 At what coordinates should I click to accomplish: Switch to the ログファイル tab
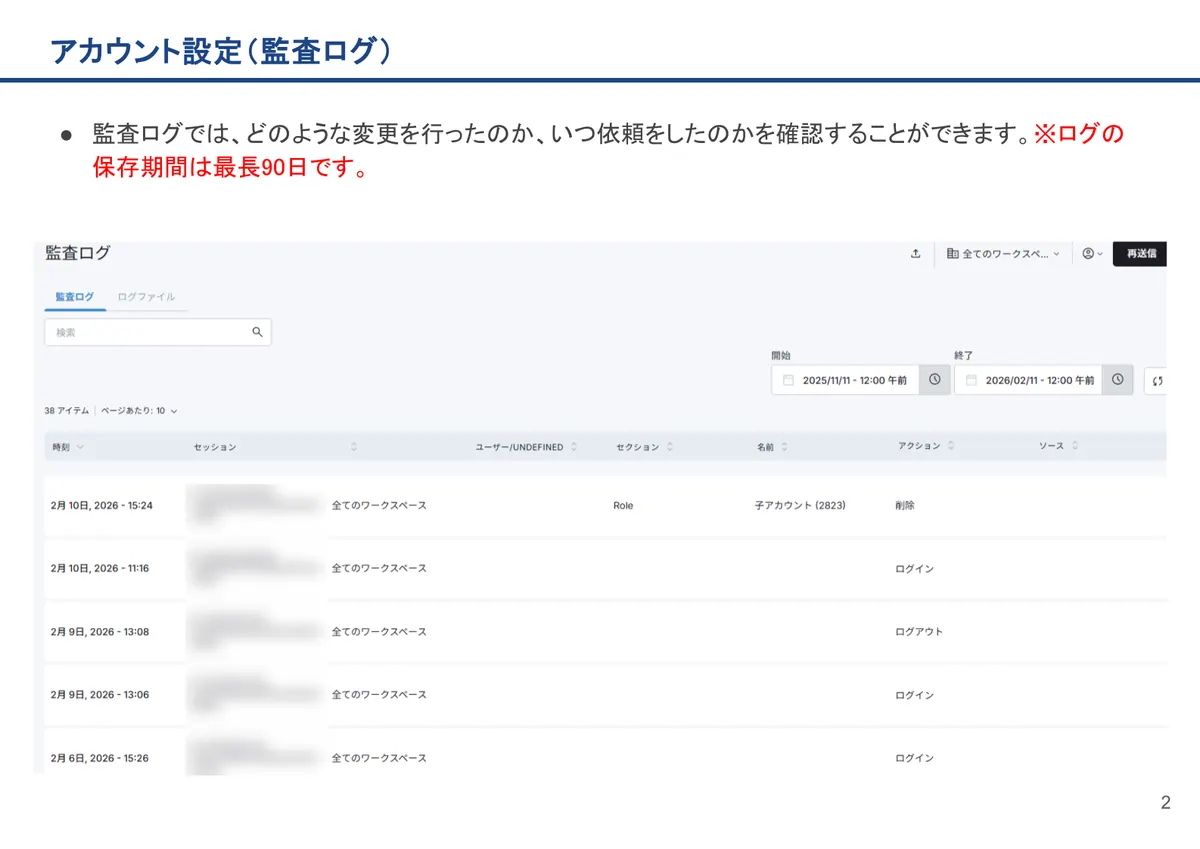click(x=146, y=297)
